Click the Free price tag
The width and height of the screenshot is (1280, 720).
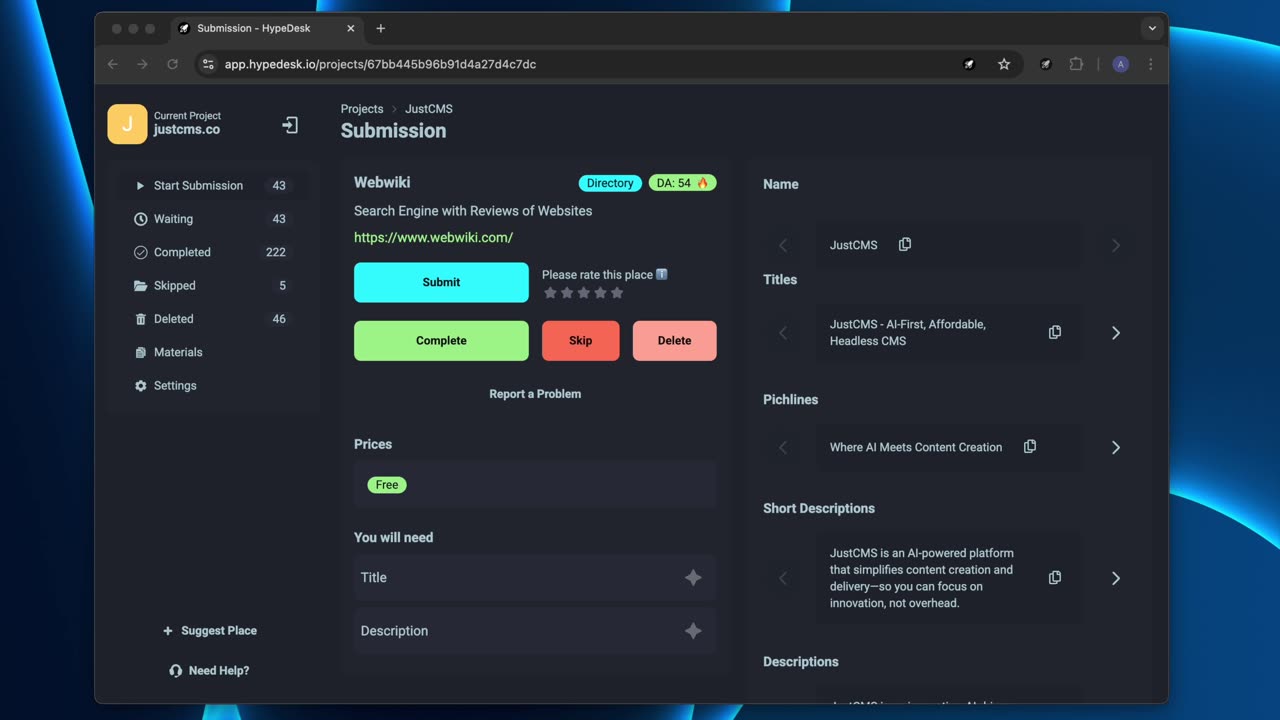pos(387,485)
